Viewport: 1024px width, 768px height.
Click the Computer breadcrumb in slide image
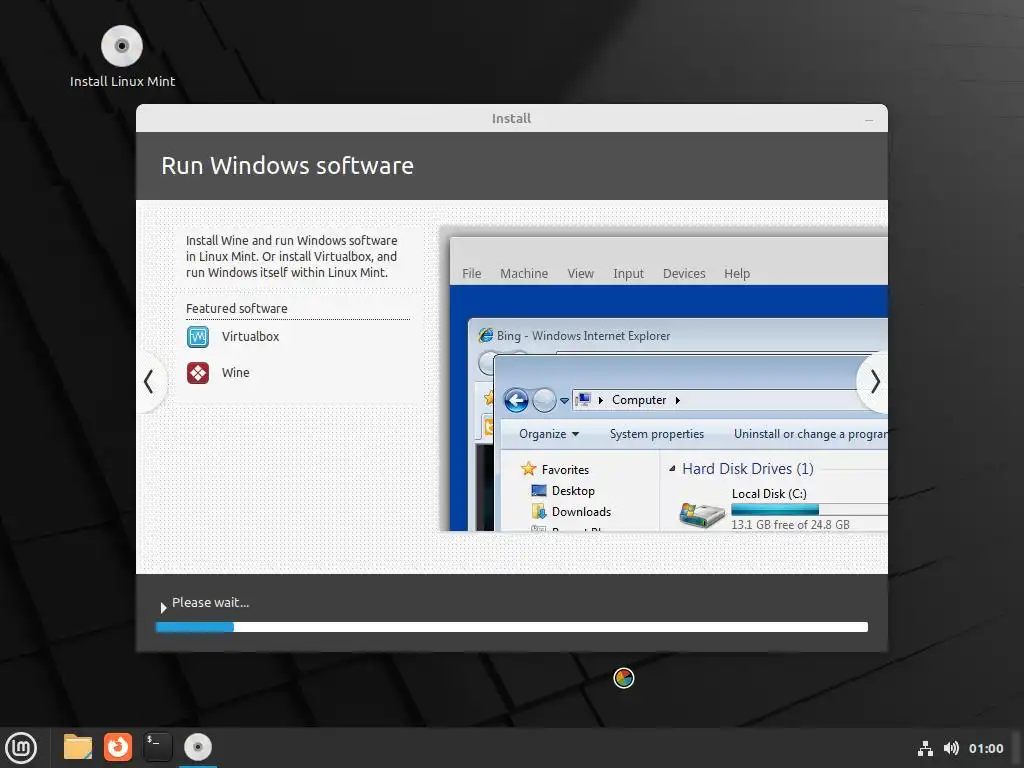coord(639,400)
